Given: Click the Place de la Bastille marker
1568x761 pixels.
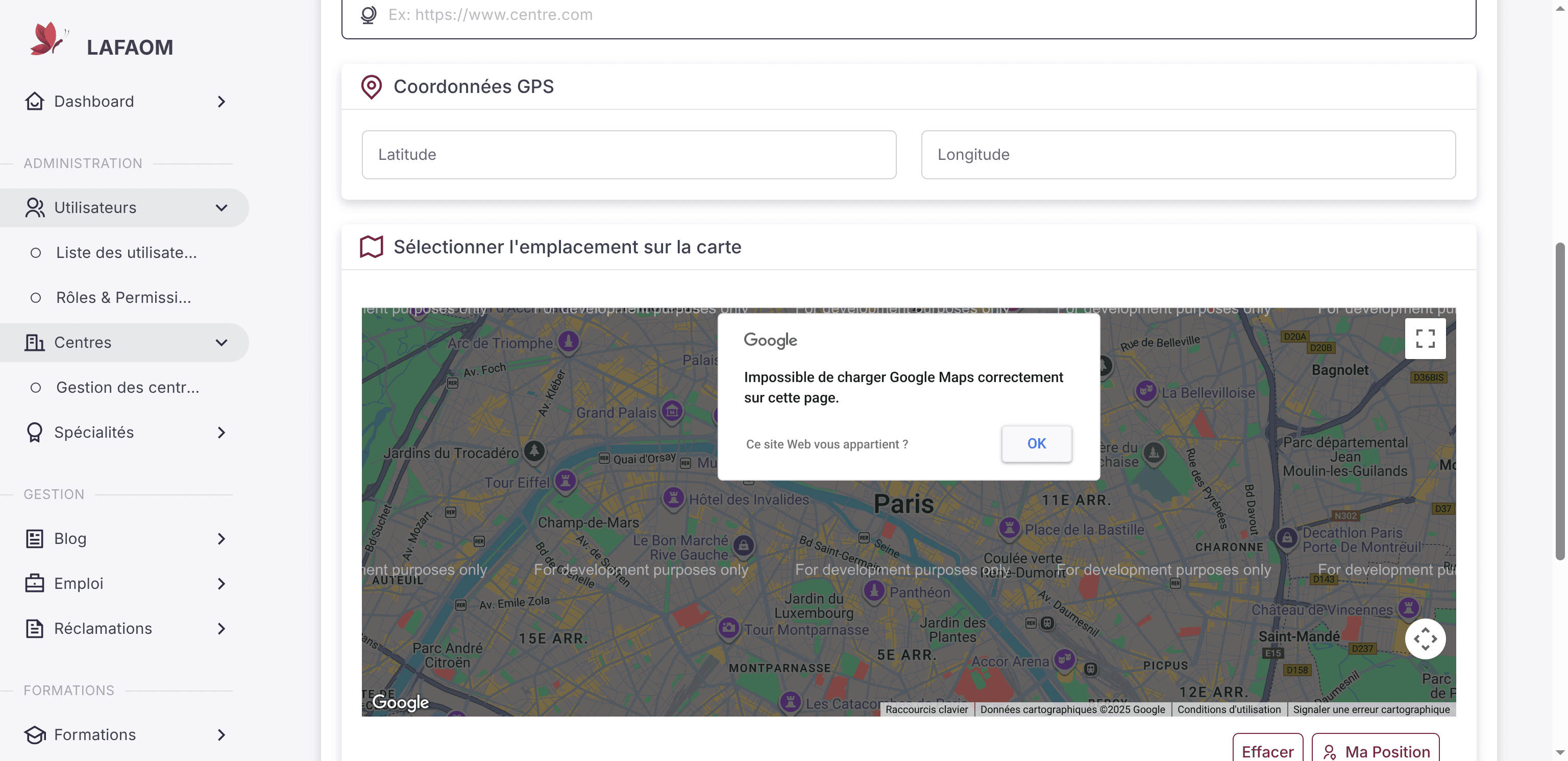Looking at the screenshot, I should [1009, 528].
